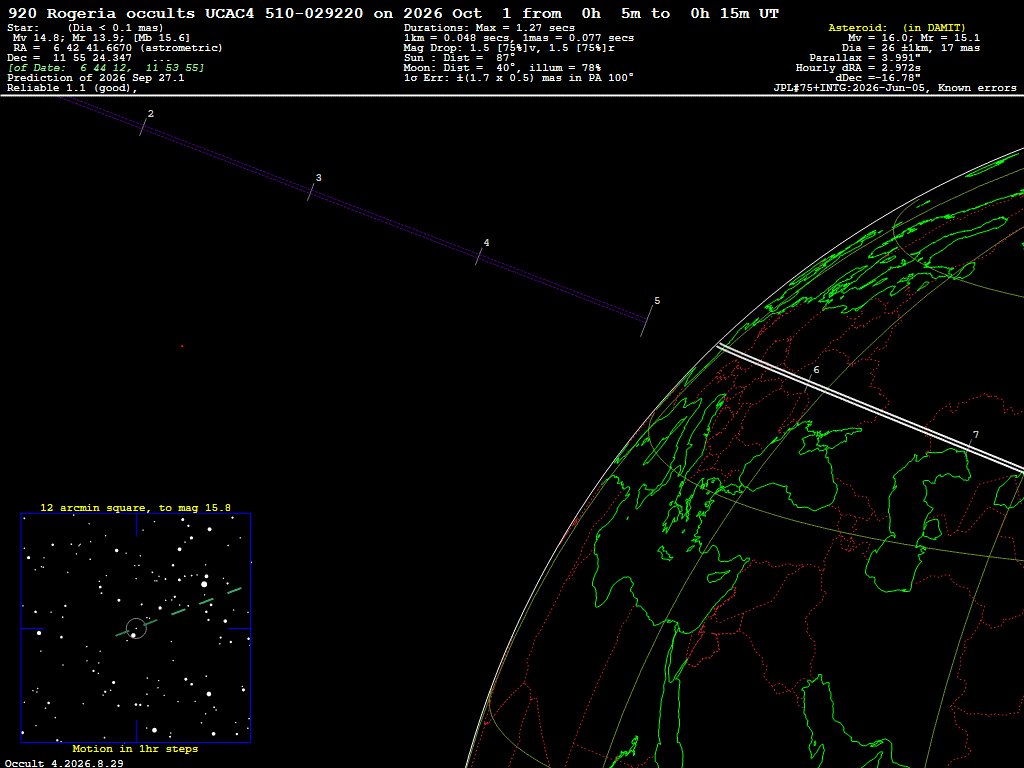This screenshot has height=768, width=1024.
Task: Click the event title '920 Rogeria occults'
Action: (x=101, y=13)
